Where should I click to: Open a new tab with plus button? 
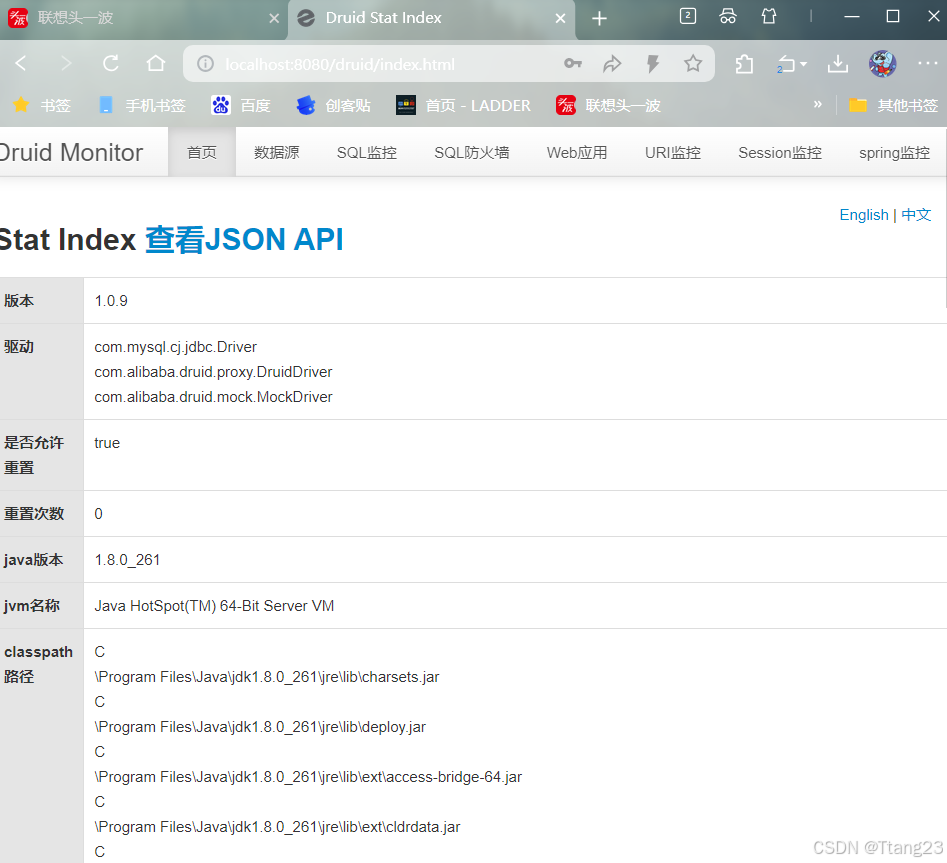599,19
